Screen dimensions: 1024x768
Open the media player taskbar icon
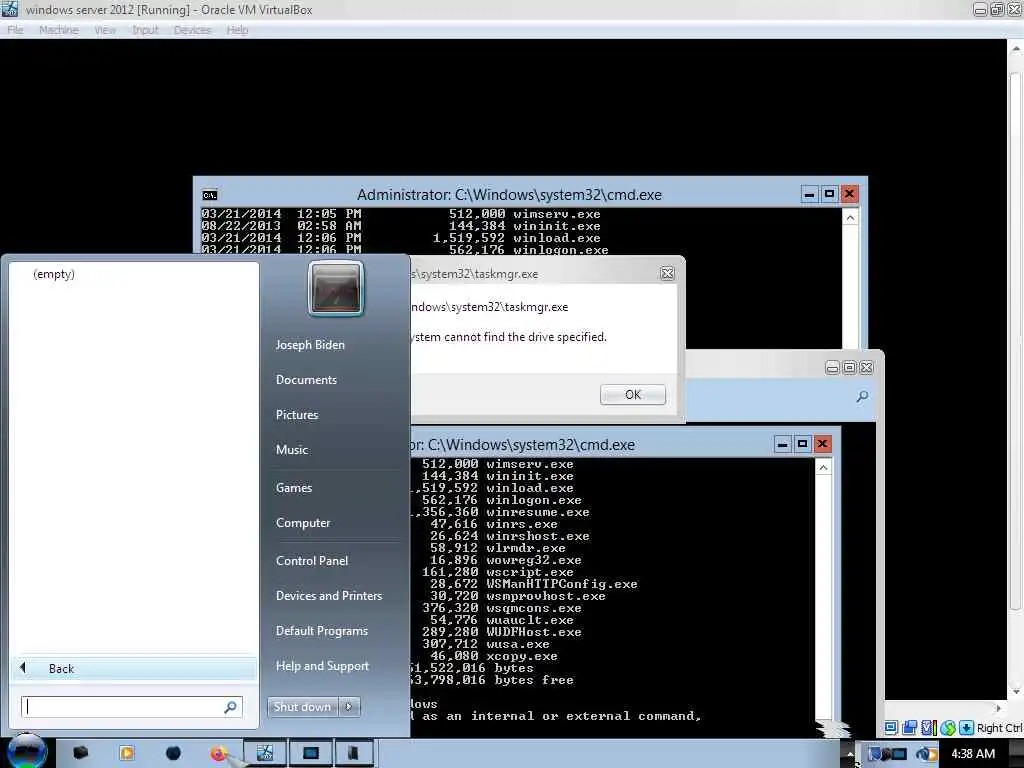point(127,754)
